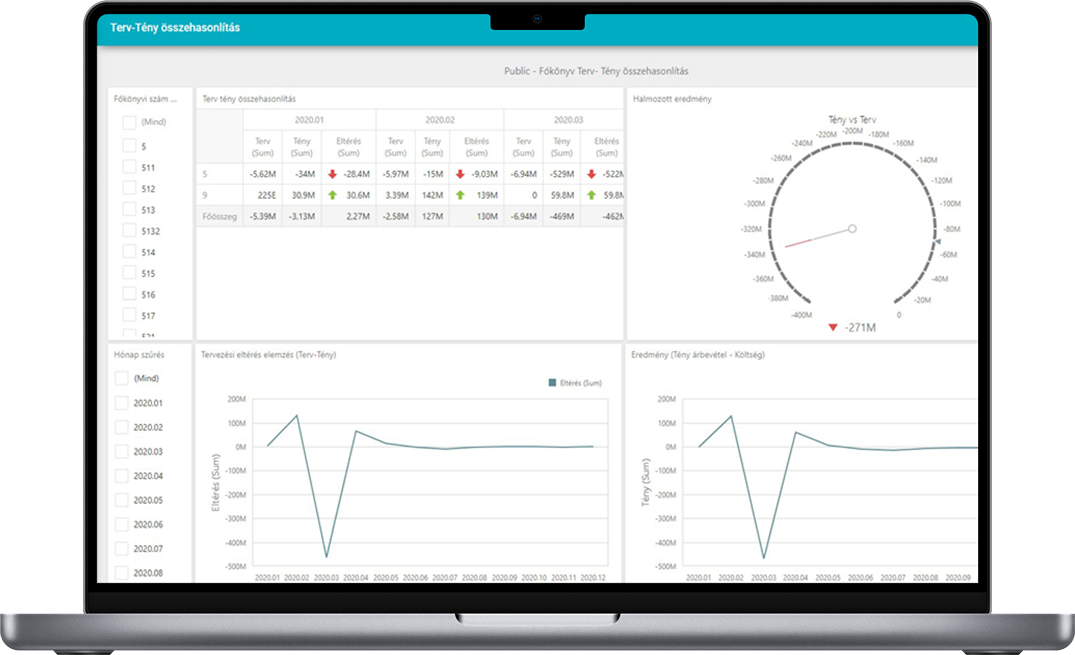Expand row 5 in the comparison table
Viewport: 1075px width, 655px height.
pyautogui.click(x=205, y=174)
